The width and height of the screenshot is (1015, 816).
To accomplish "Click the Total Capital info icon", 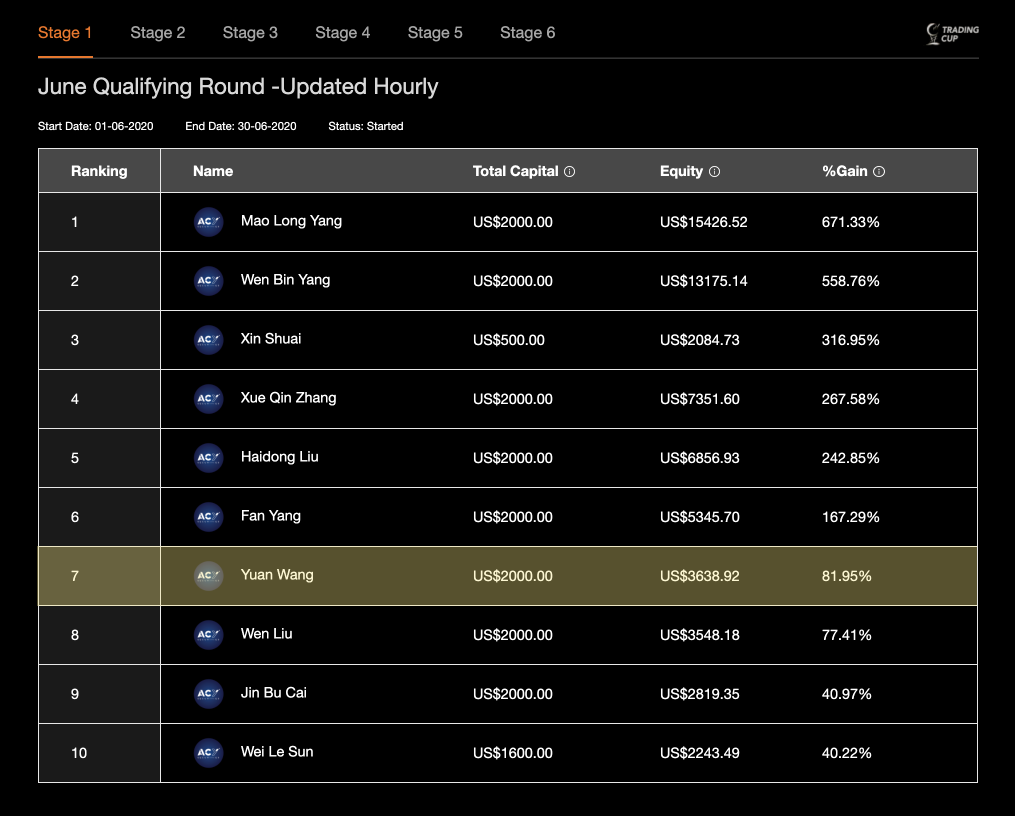I will tap(570, 171).
